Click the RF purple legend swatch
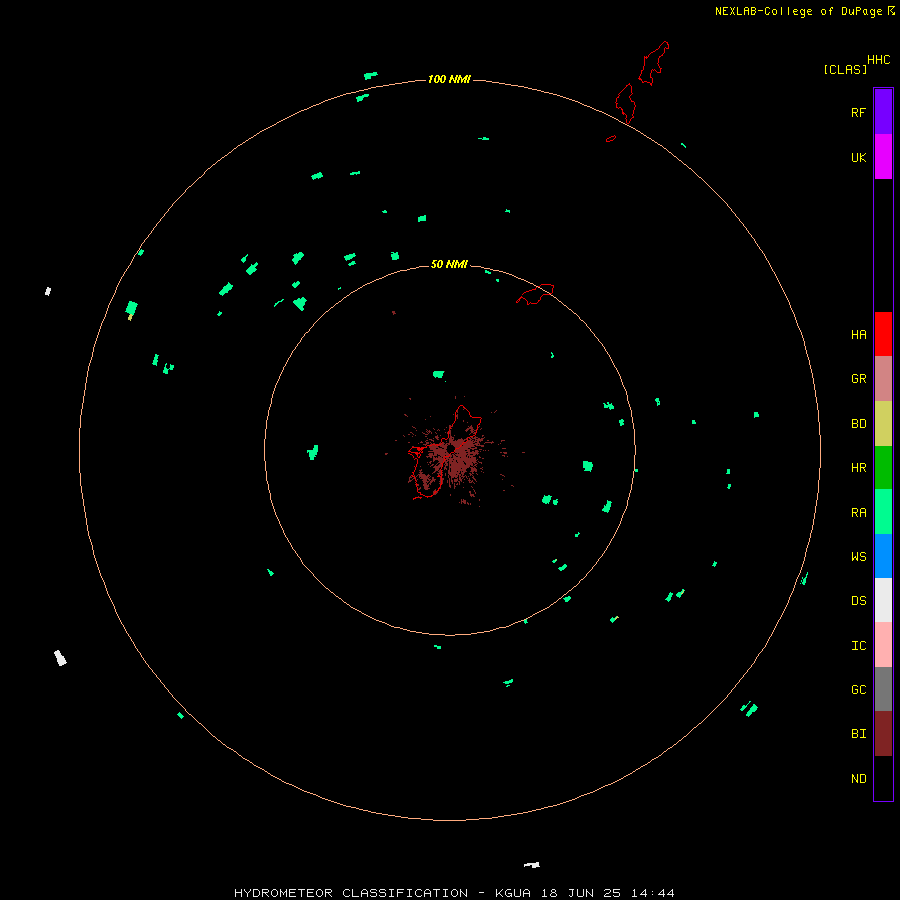 [883, 112]
